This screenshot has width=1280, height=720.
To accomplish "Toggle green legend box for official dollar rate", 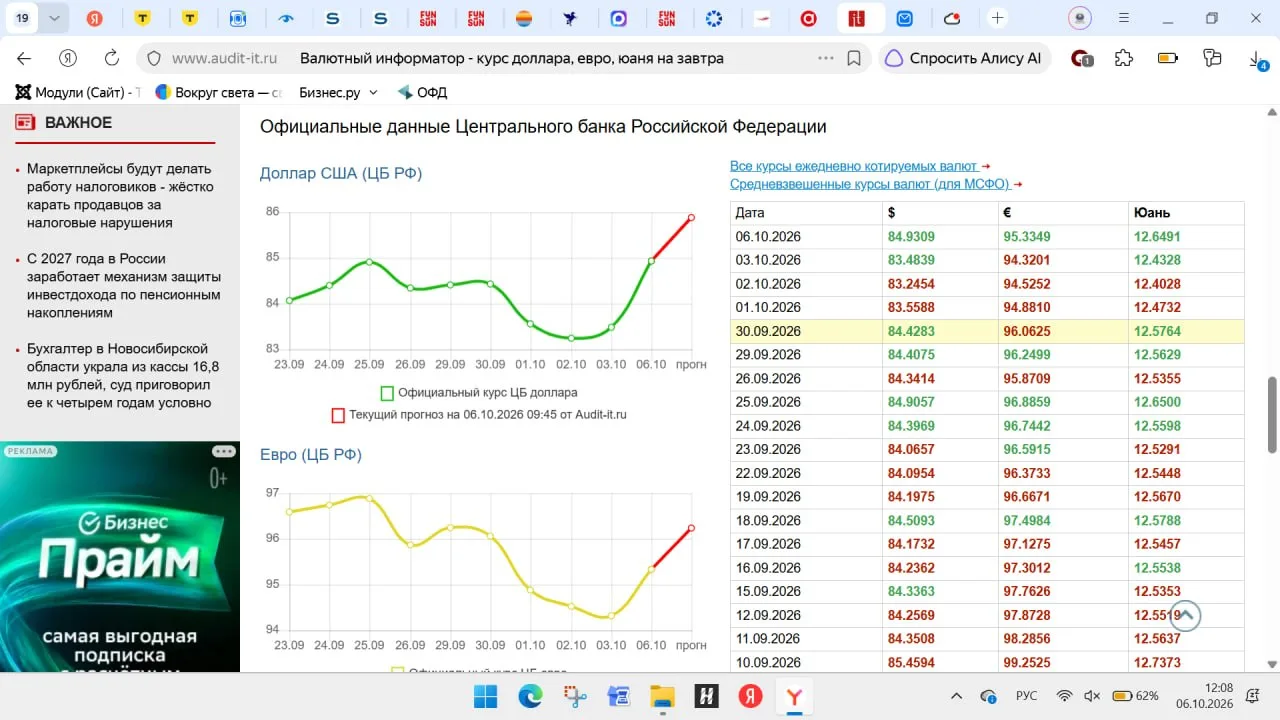I will pos(387,393).
